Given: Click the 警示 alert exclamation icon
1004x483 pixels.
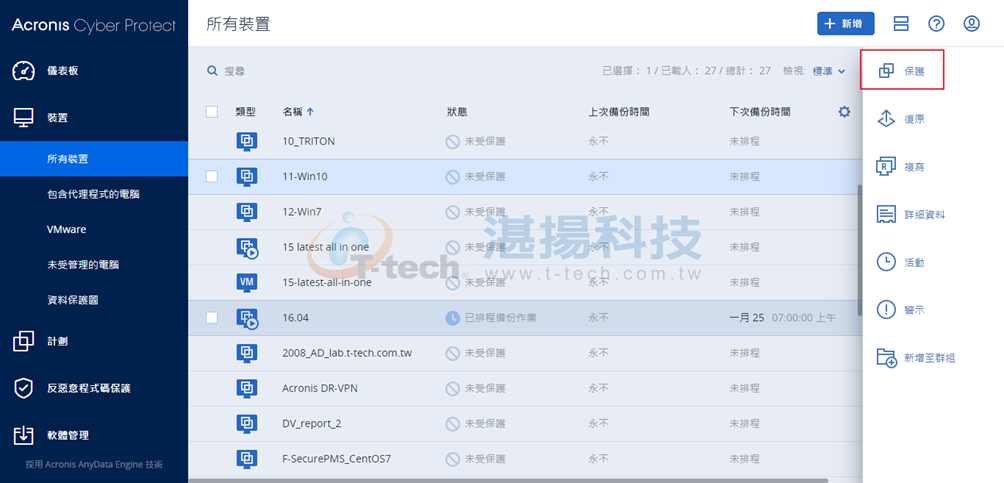Looking at the screenshot, I should tap(886, 310).
